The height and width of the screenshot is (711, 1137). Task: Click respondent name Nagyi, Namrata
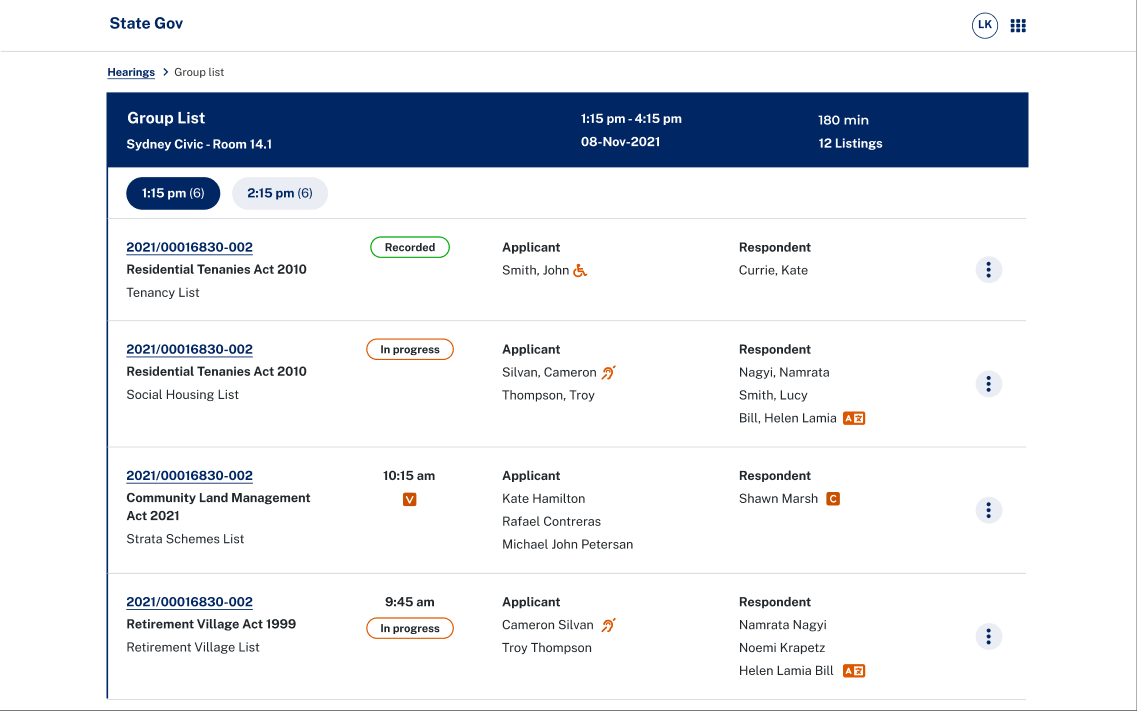784,373
